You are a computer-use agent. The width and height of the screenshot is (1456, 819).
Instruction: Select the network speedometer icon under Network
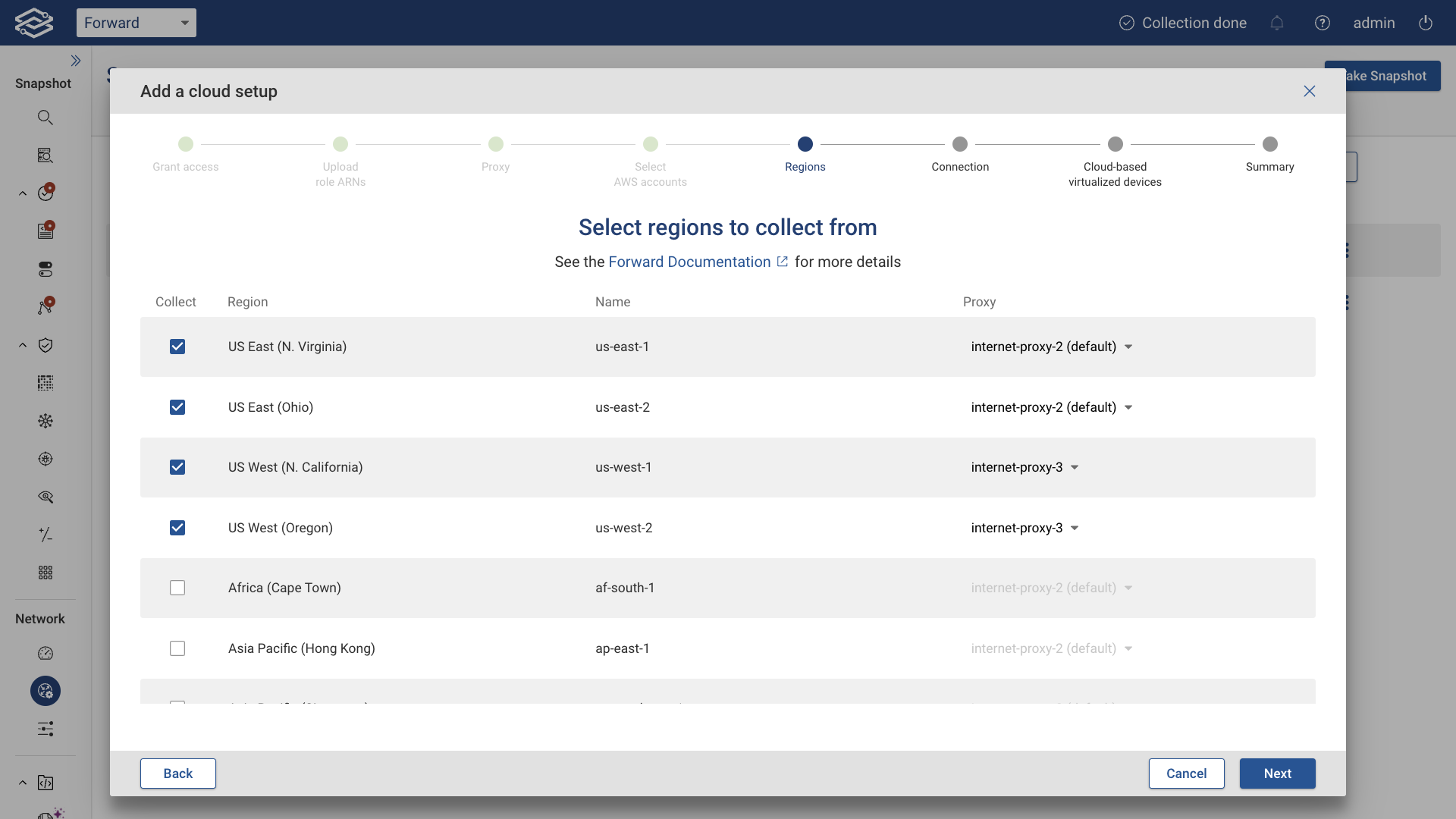(x=45, y=653)
